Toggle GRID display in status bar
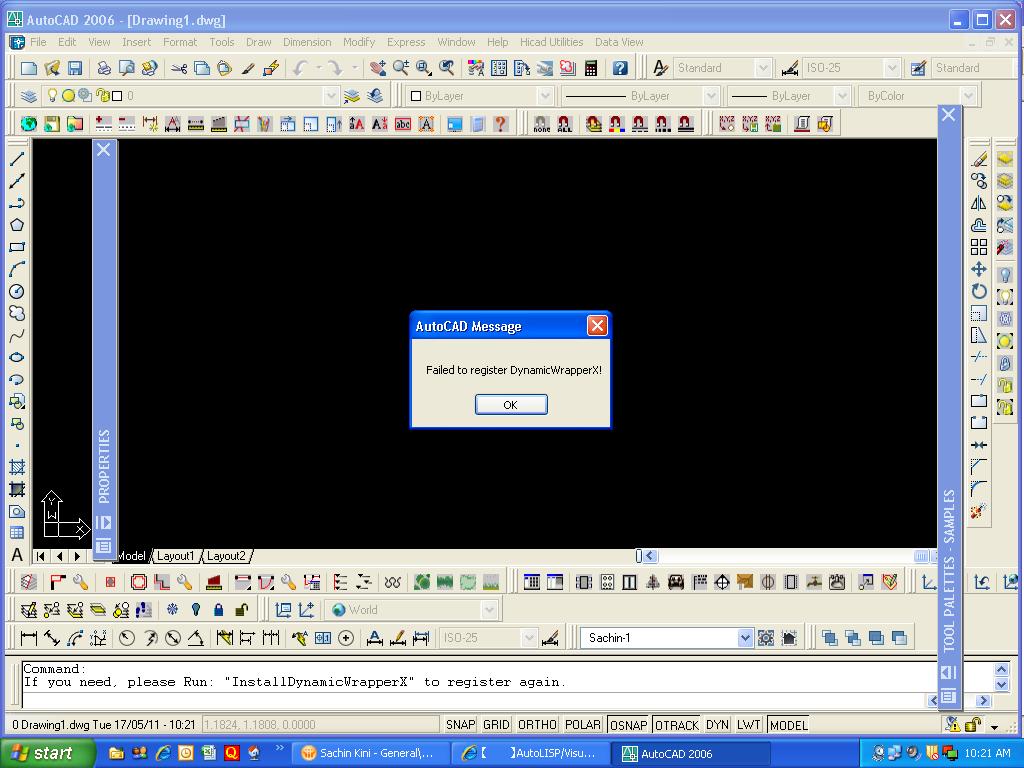The height and width of the screenshot is (768, 1024). (496, 725)
